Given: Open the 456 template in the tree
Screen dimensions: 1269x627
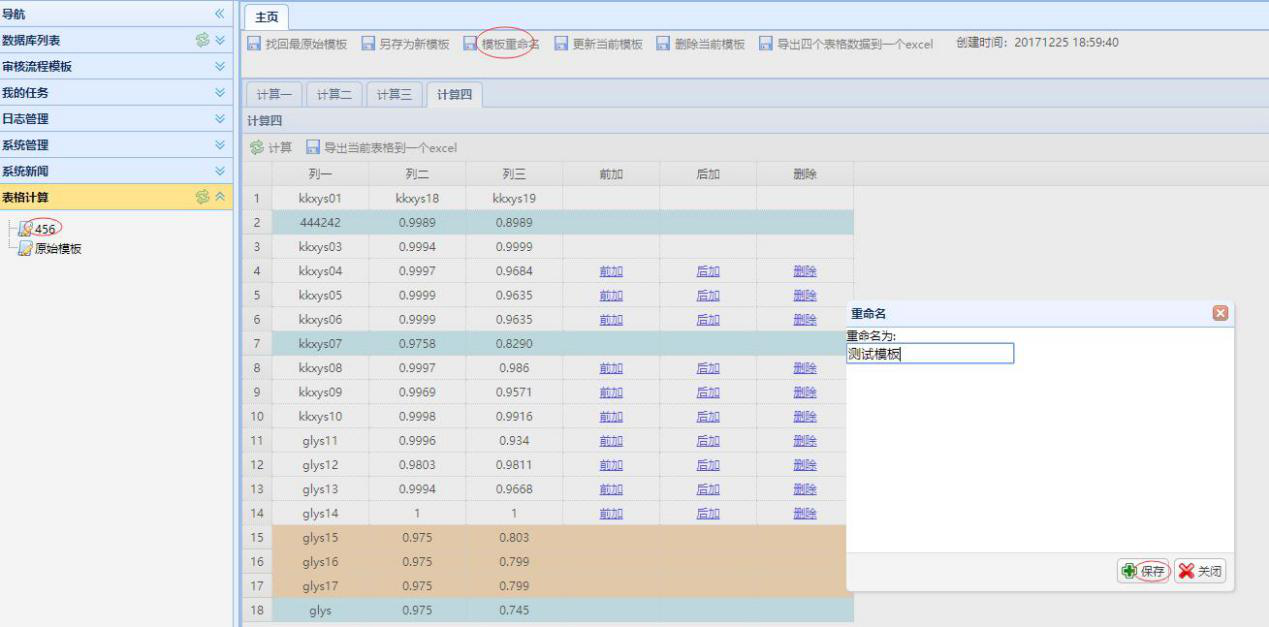Looking at the screenshot, I should [x=45, y=229].
